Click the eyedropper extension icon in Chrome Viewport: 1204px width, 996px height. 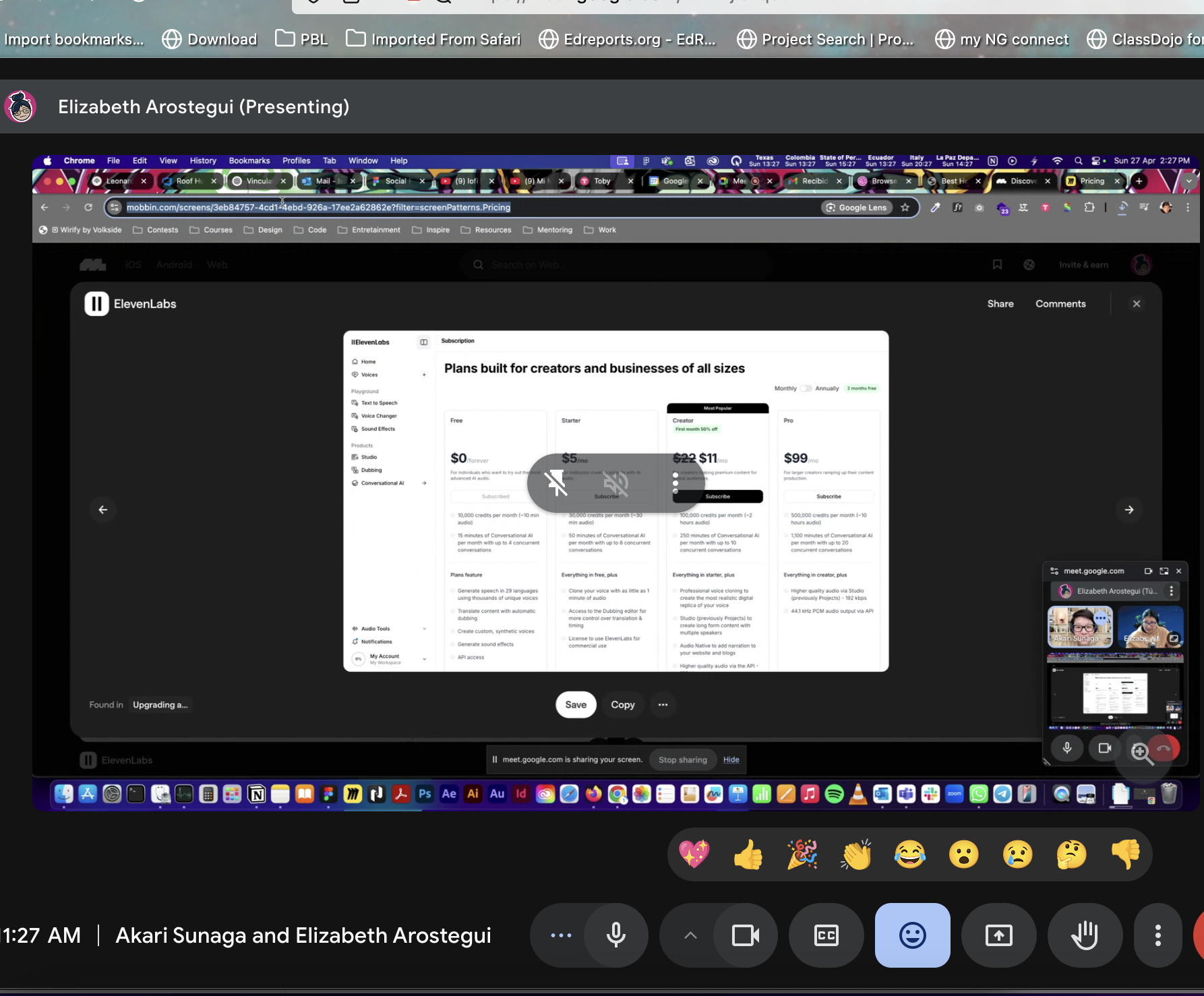tap(935, 208)
